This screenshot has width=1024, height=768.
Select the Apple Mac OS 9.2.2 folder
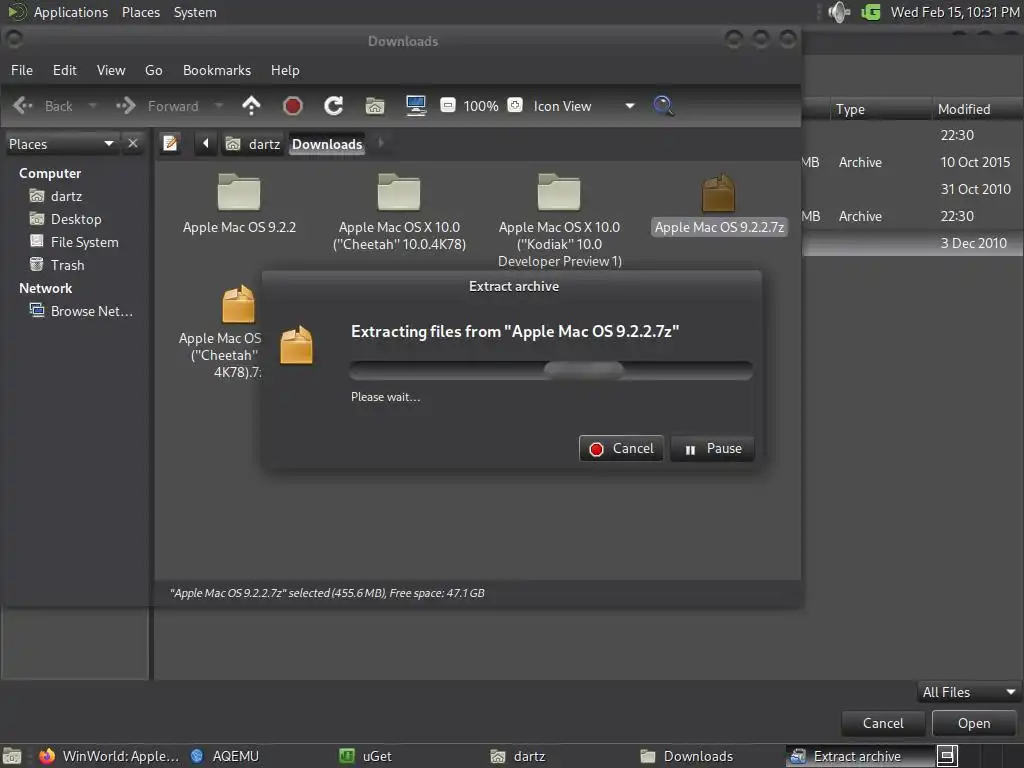point(239,204)
